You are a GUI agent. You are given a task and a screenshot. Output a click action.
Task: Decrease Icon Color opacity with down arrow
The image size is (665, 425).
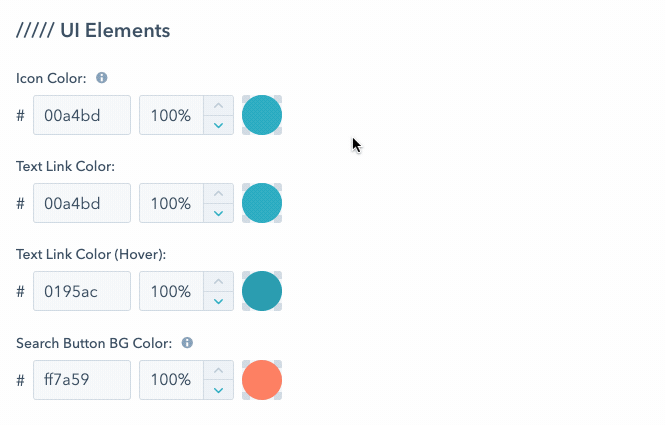coord(218,125)
